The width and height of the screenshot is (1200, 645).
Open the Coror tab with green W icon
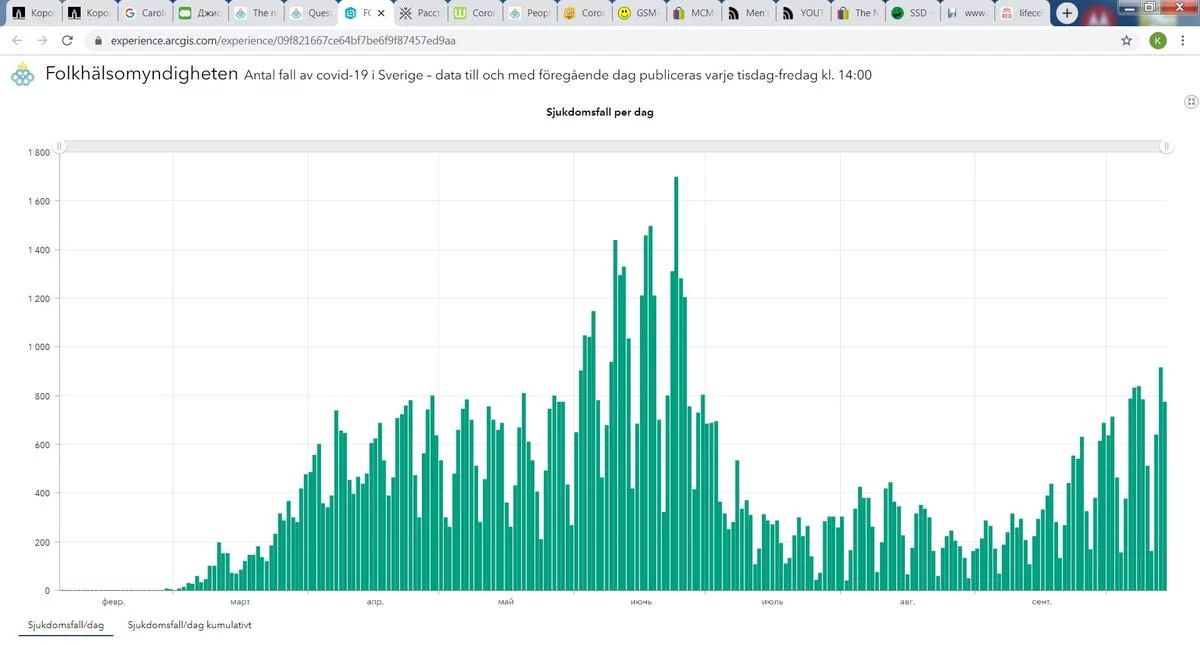tap(473, 14)
